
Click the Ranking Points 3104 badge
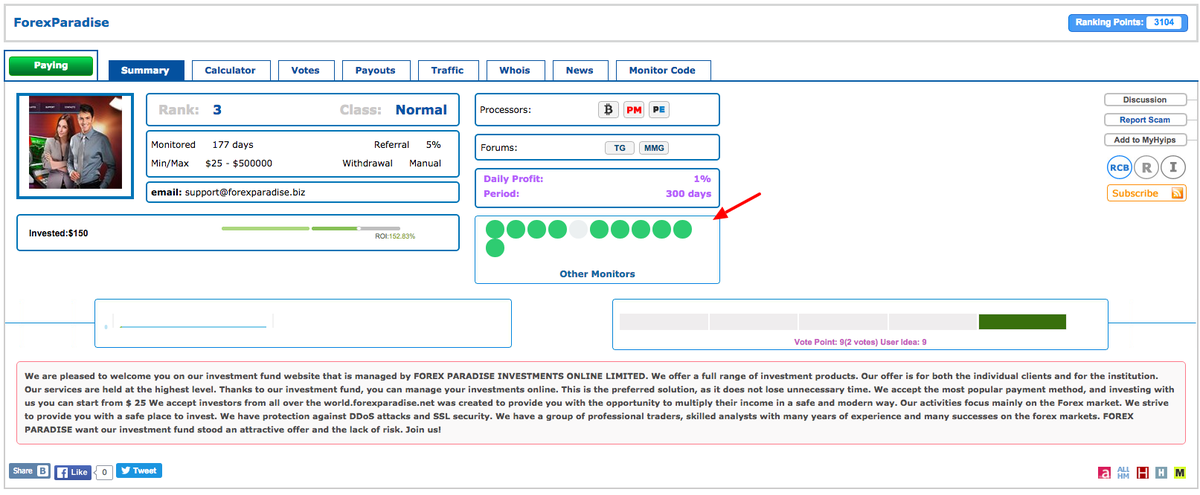point(1128,21)
